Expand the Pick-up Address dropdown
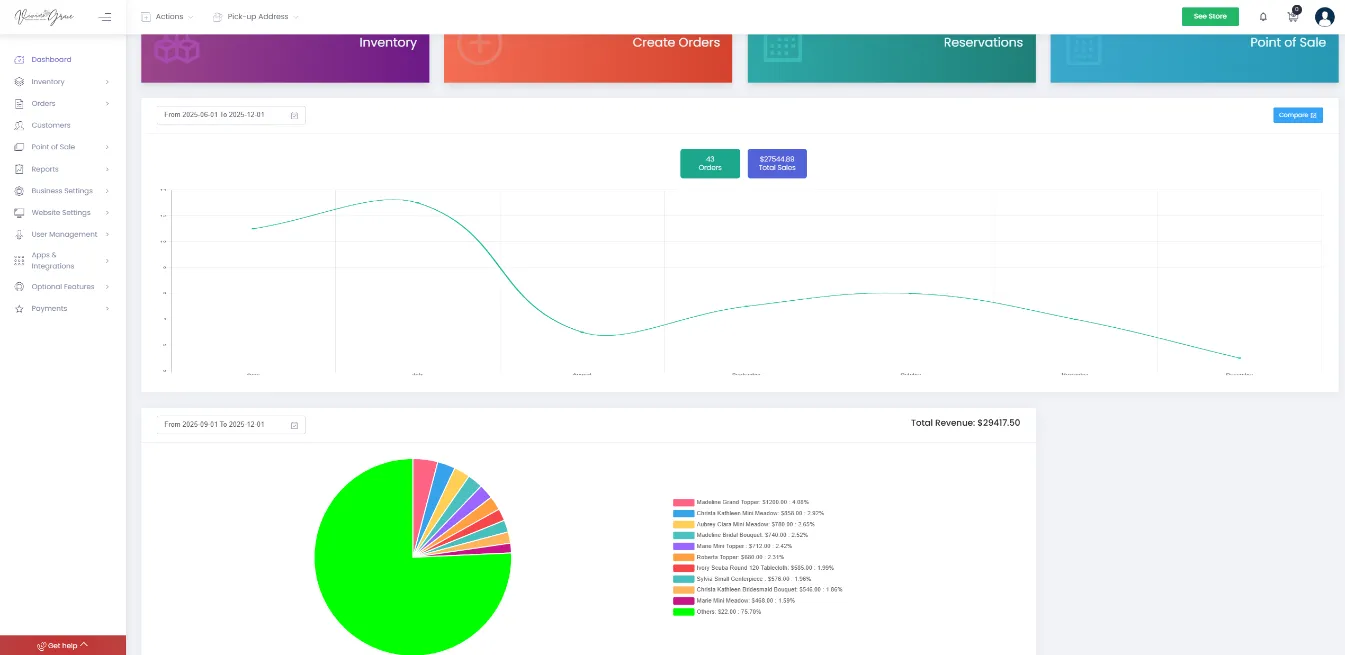 pyautogui.click(x=253, y=16)
